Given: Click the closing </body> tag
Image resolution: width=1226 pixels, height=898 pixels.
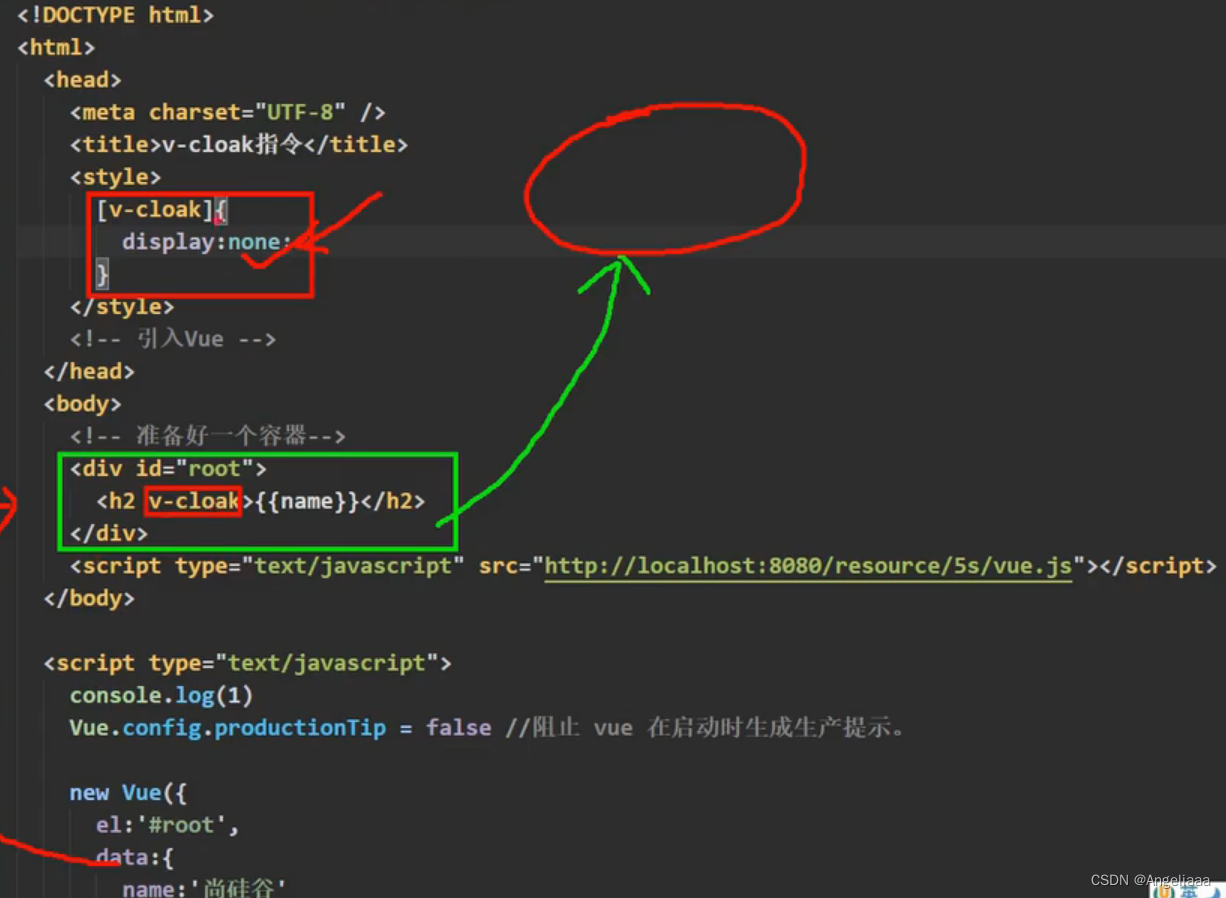Looking at the screenshot, I should (x=89, y=598).
